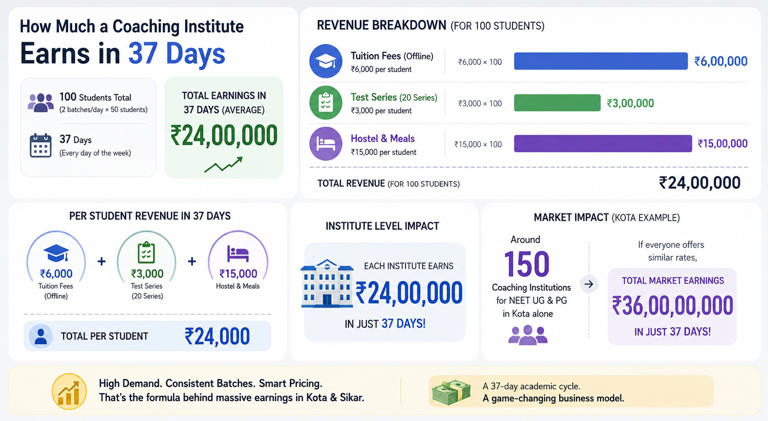Click the clipboard icon above ₹3,000
This screenshot has width=768, height=421.
coord(146,253)
